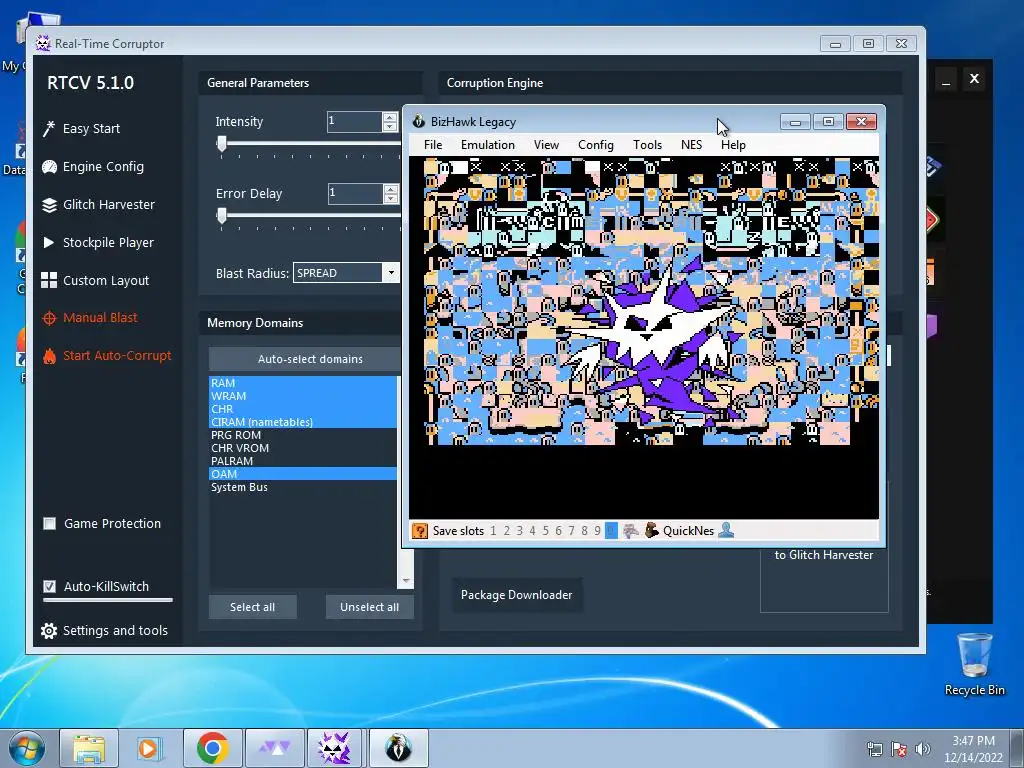
Task: Click the Action Center flag tray icon
Action: (x=899, y=749)
